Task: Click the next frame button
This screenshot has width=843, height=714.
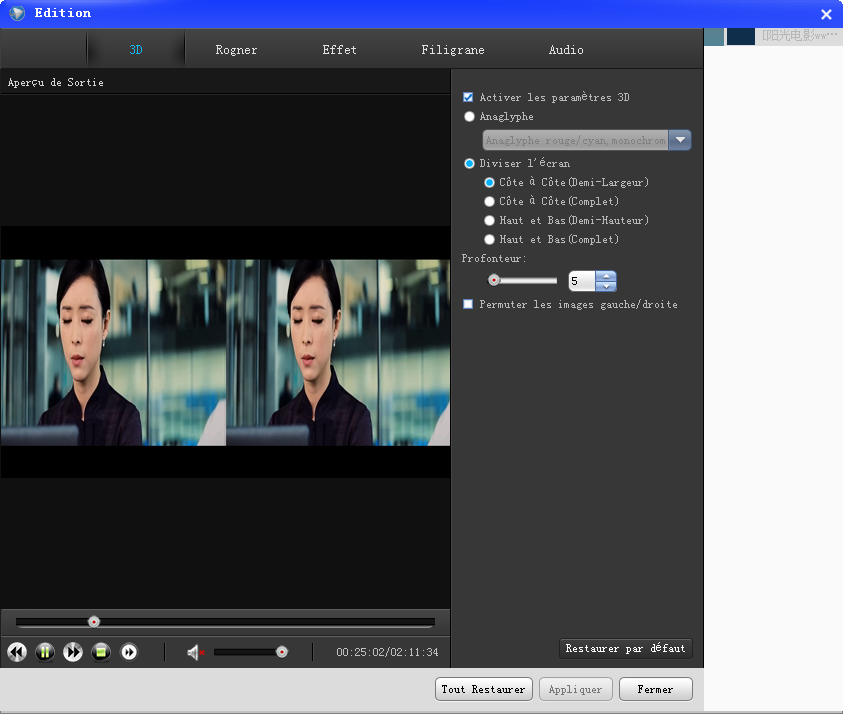Action: [129, 652]
